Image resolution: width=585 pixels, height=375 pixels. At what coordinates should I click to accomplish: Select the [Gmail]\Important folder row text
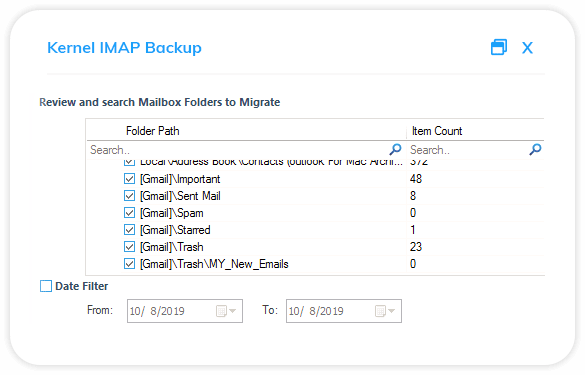(x=180, y=179)
